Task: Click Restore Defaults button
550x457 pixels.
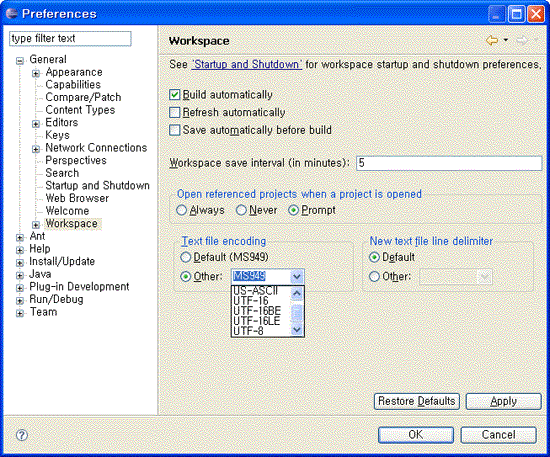Action: point(417,401)
